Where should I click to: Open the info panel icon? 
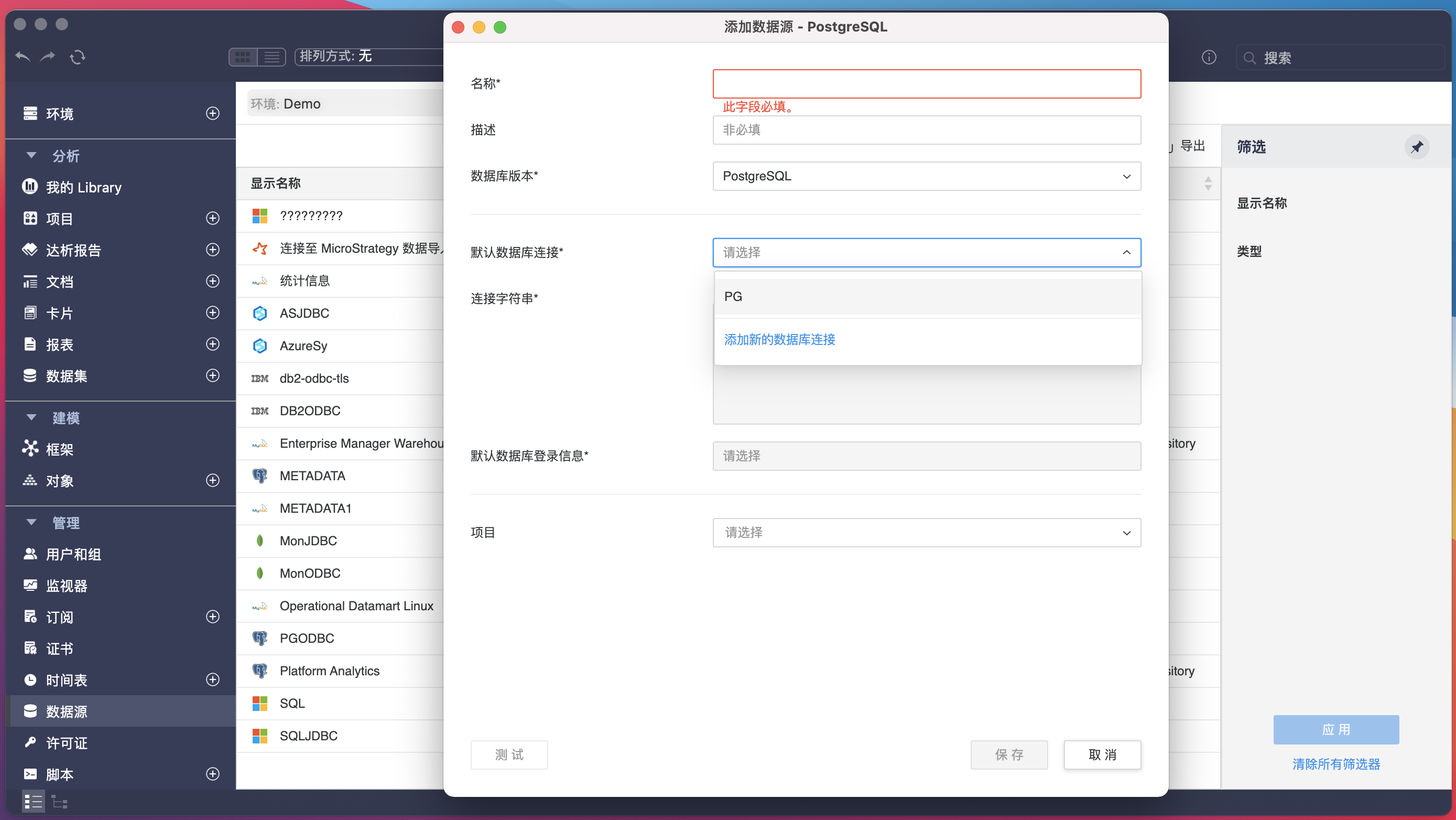tap(1209, 57)
